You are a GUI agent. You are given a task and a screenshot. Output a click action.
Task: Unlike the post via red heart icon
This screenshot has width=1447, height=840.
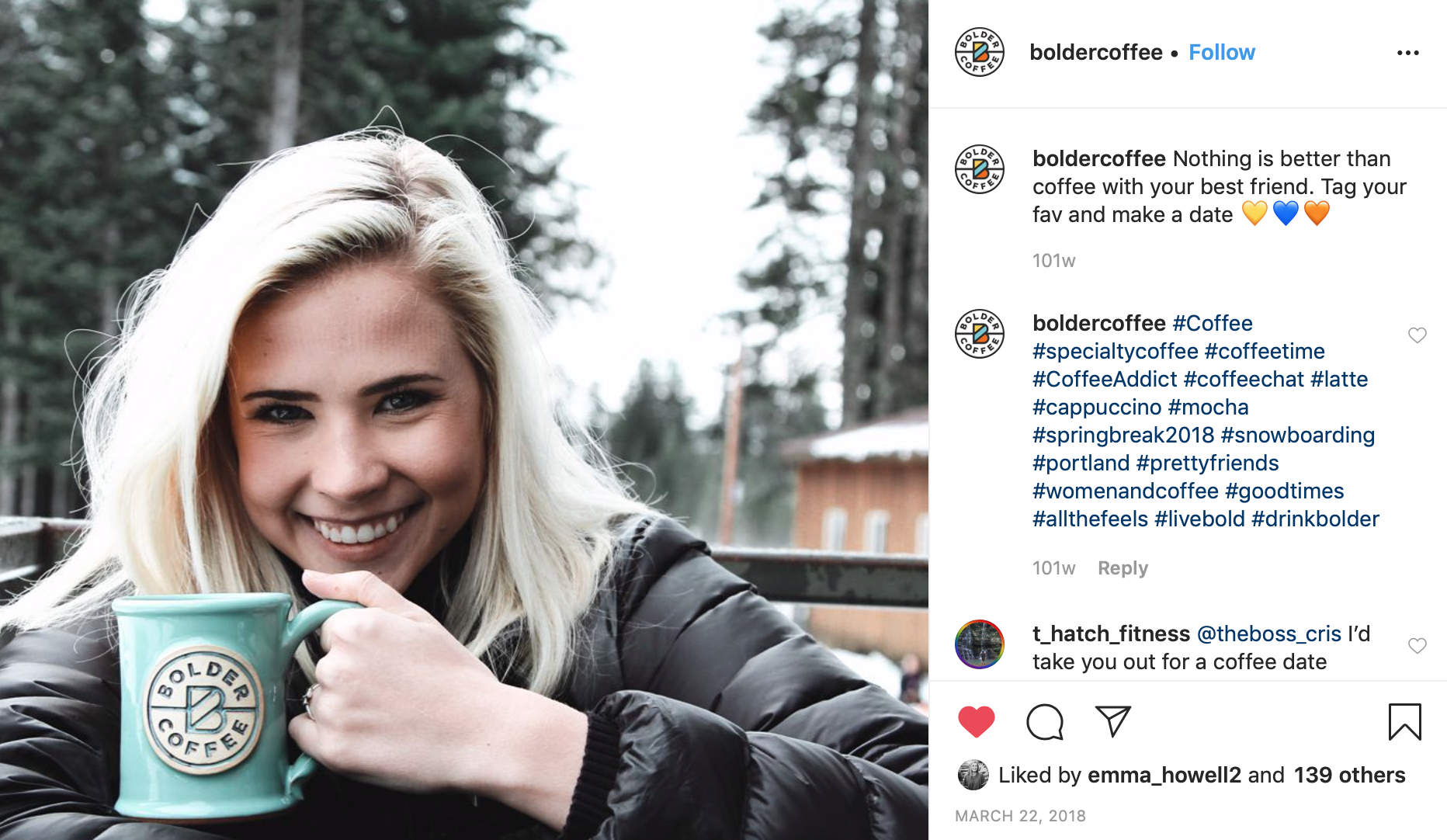(x=977, y=722)
